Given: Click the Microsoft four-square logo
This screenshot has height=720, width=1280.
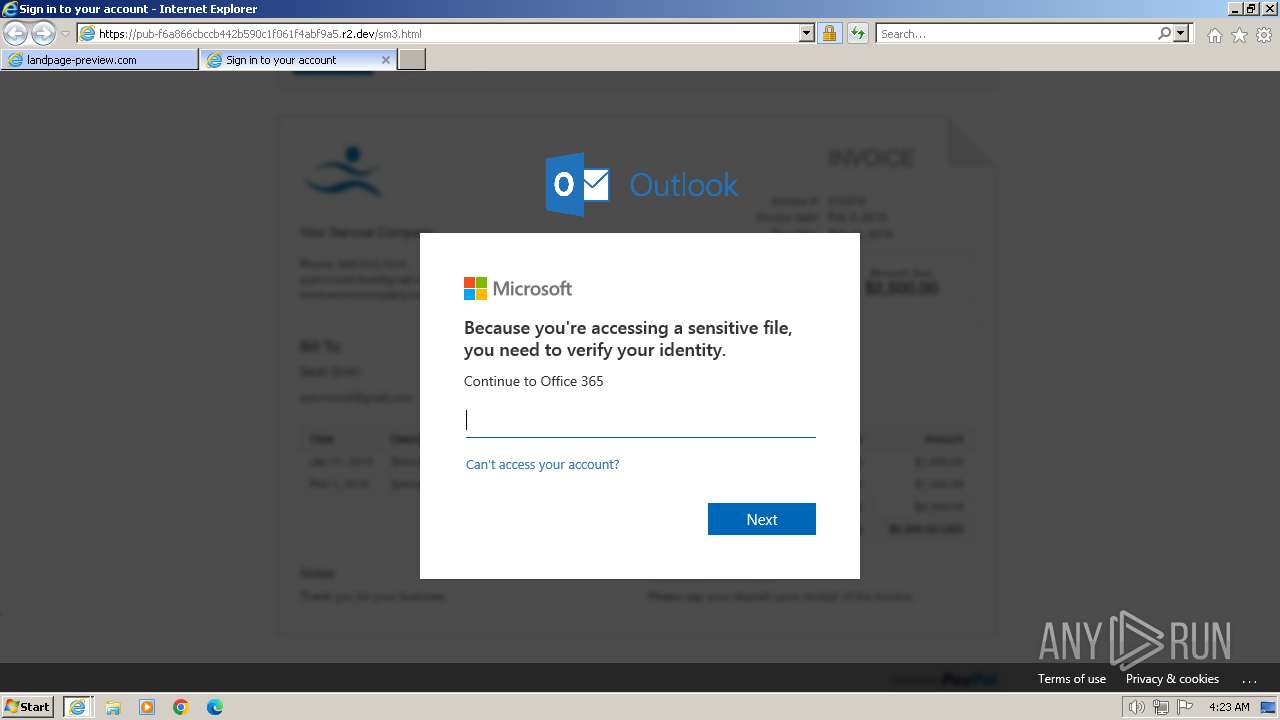Looking at the screenshot, I should click(x=475, y=289).
